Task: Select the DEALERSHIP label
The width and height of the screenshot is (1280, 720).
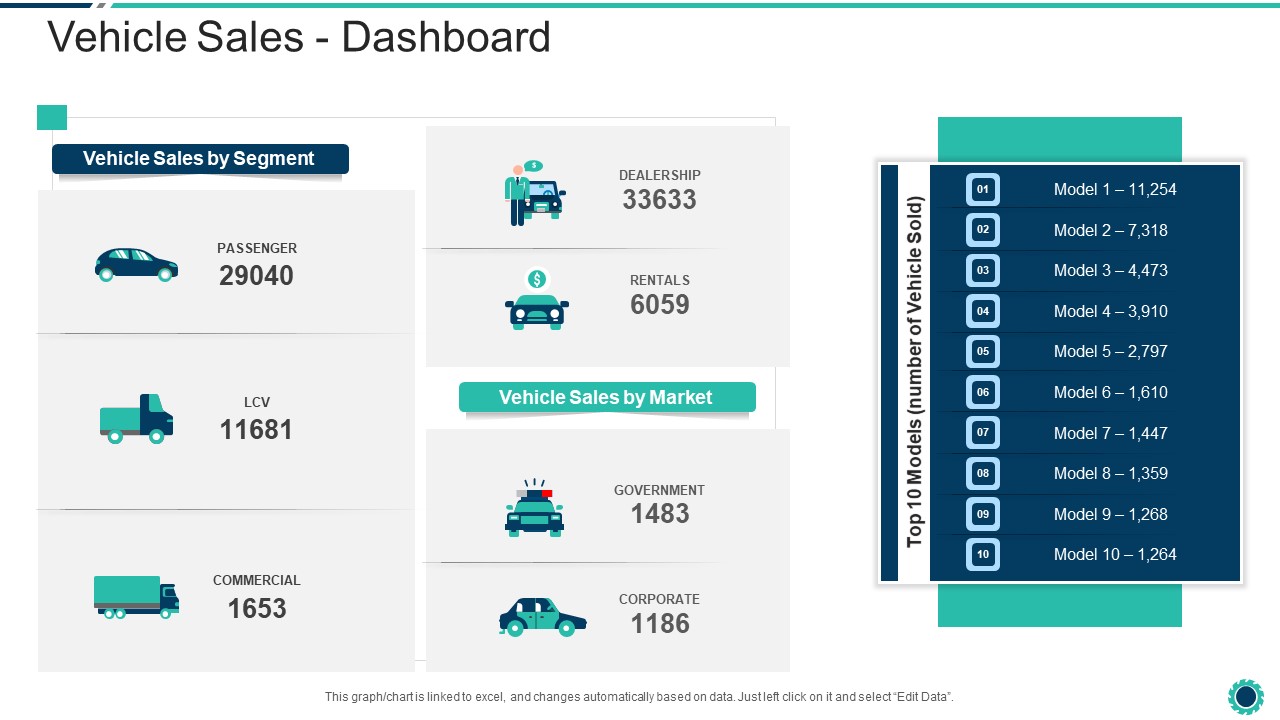Action: coord(660,175)
